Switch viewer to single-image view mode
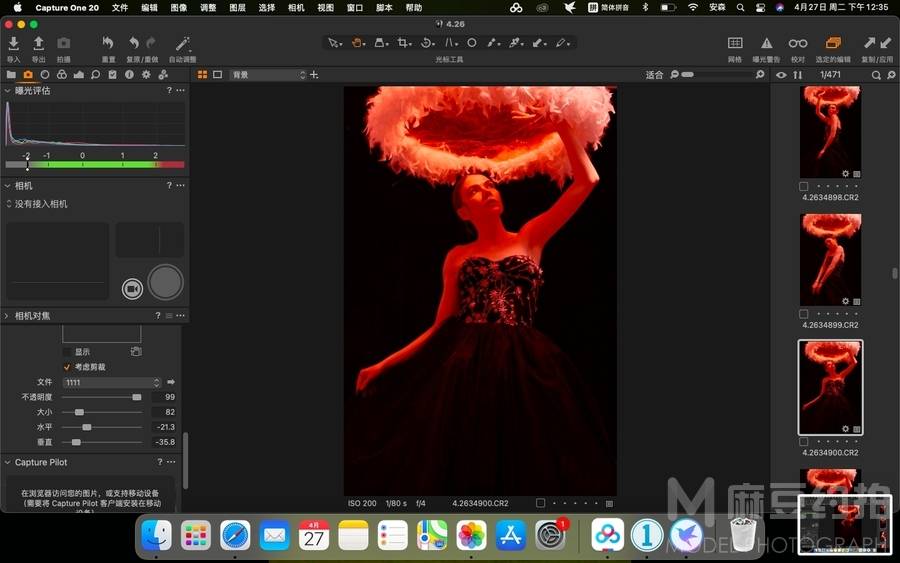 point(218,75)
